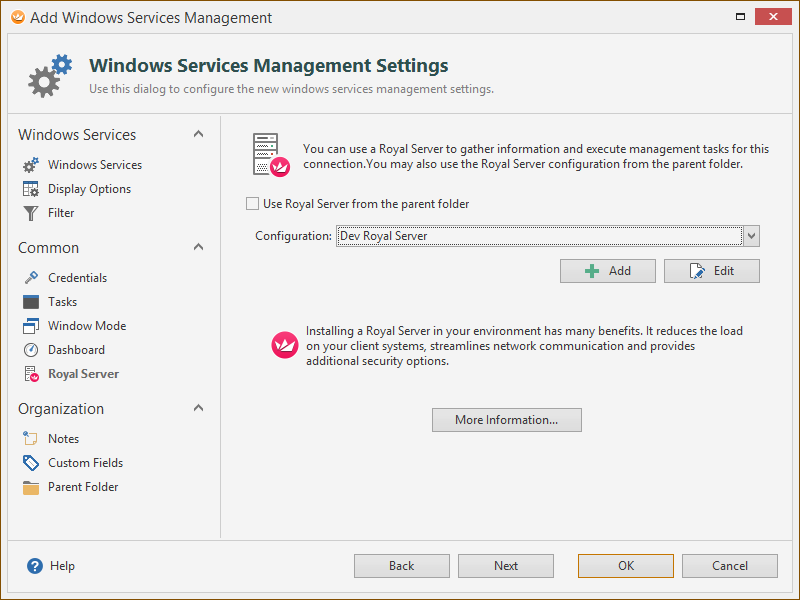Viewport: 800px width, 600px height.
Task: Enable Use Royal Server from parent folder
Action: pyautogui.click(x=252, y=204)
